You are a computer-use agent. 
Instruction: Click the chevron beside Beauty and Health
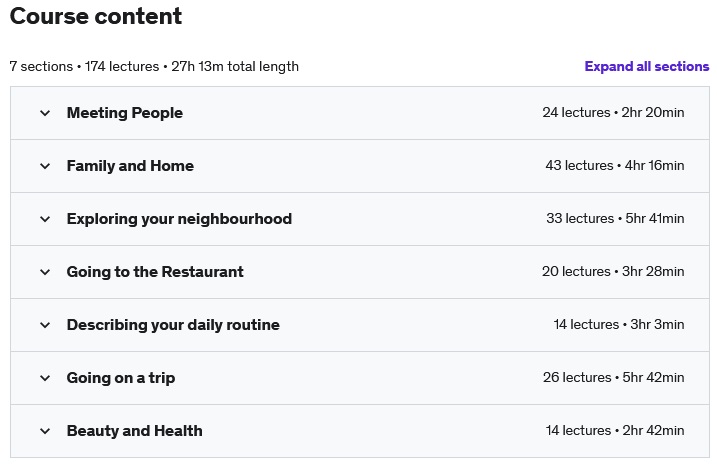click(x=45, y=431)
